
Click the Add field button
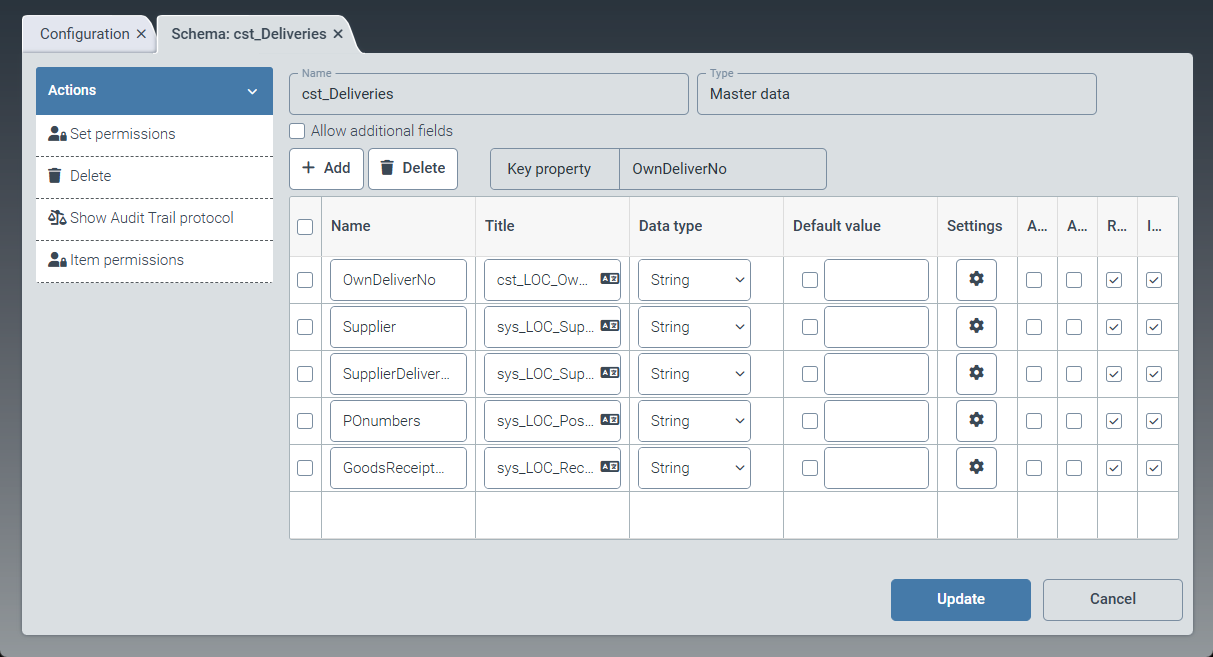pyautogui.click(x=326, y=169)
